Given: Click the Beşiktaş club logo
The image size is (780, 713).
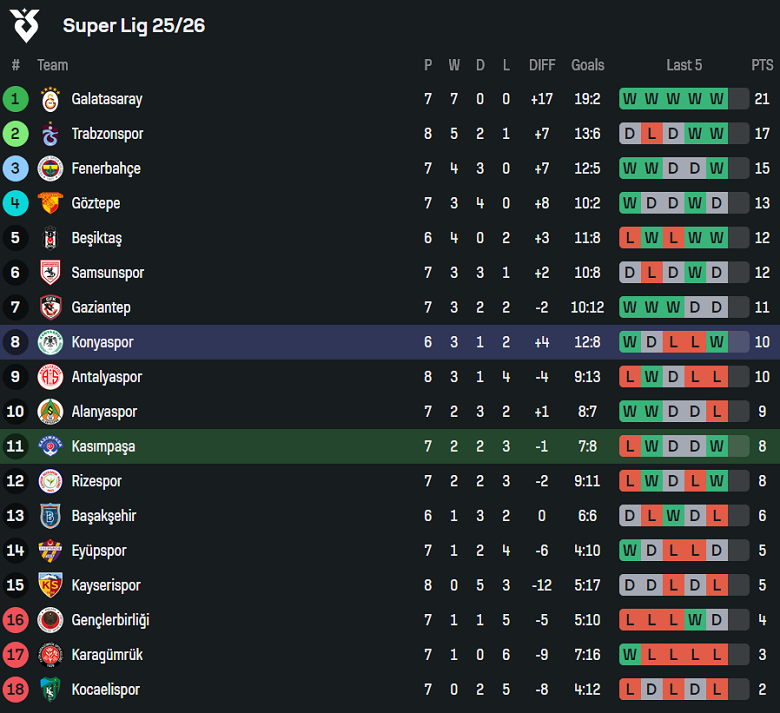Looking at the screenshot, I should click(x=50, y=238).
